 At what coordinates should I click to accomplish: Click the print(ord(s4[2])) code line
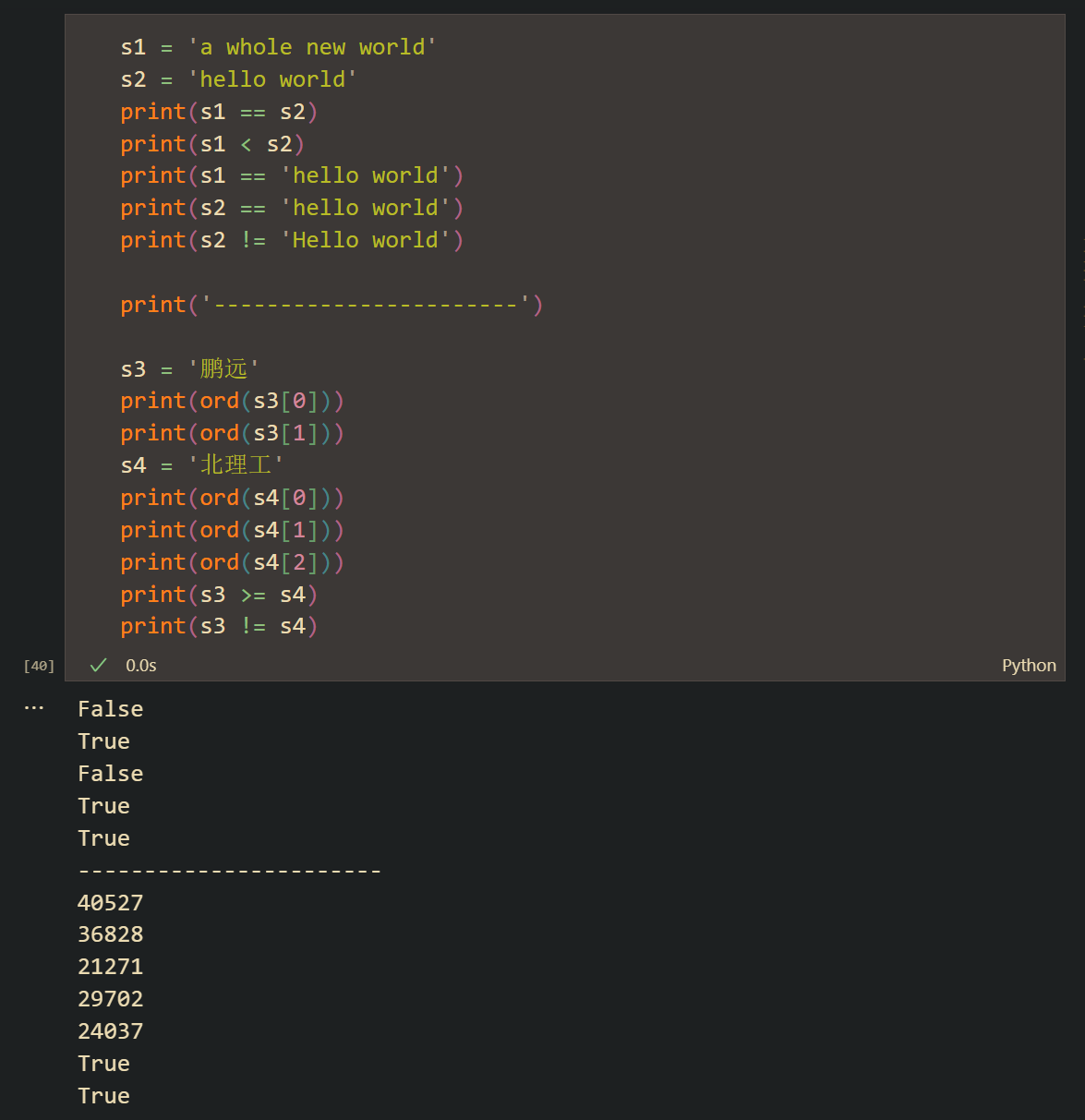[x=231, y=562]
